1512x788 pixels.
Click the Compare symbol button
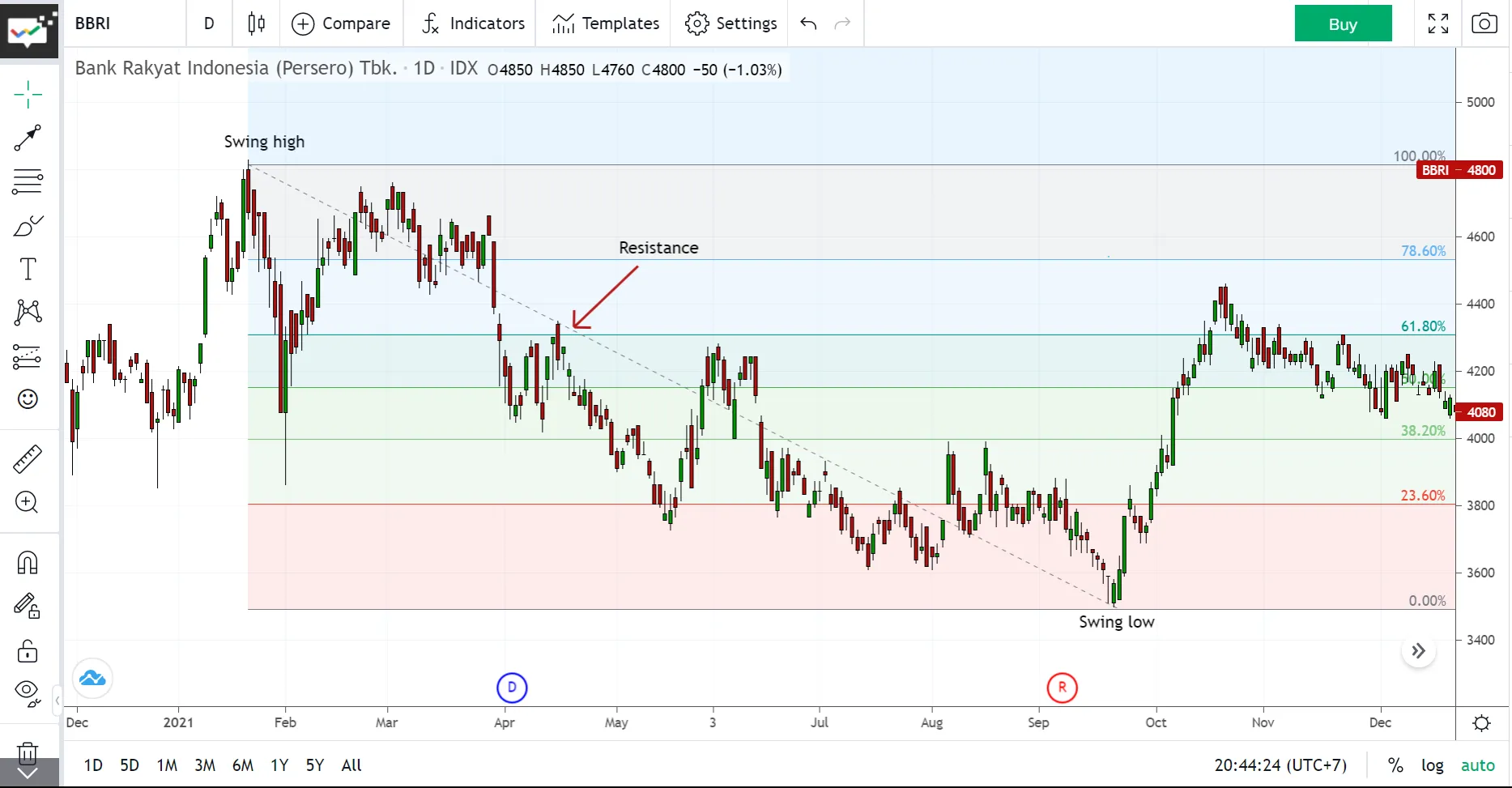pyautogui.click(x=341, y=23)
